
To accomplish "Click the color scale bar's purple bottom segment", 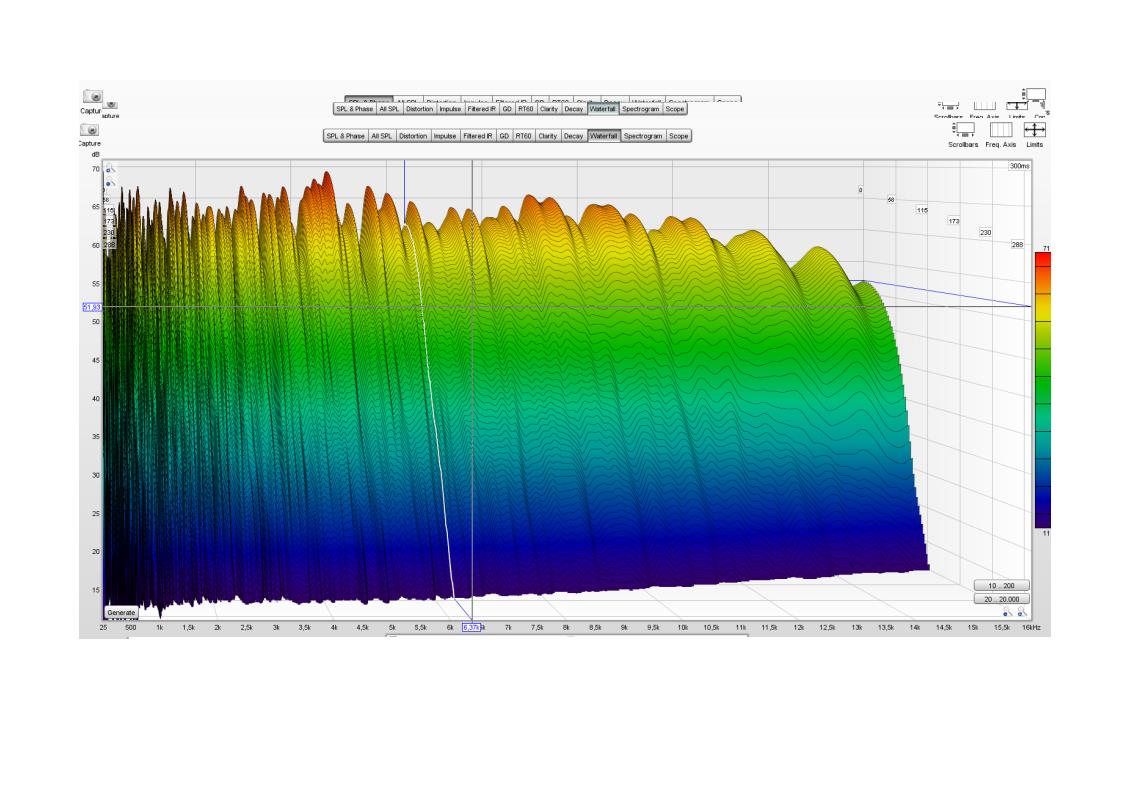I will 1043,518.
